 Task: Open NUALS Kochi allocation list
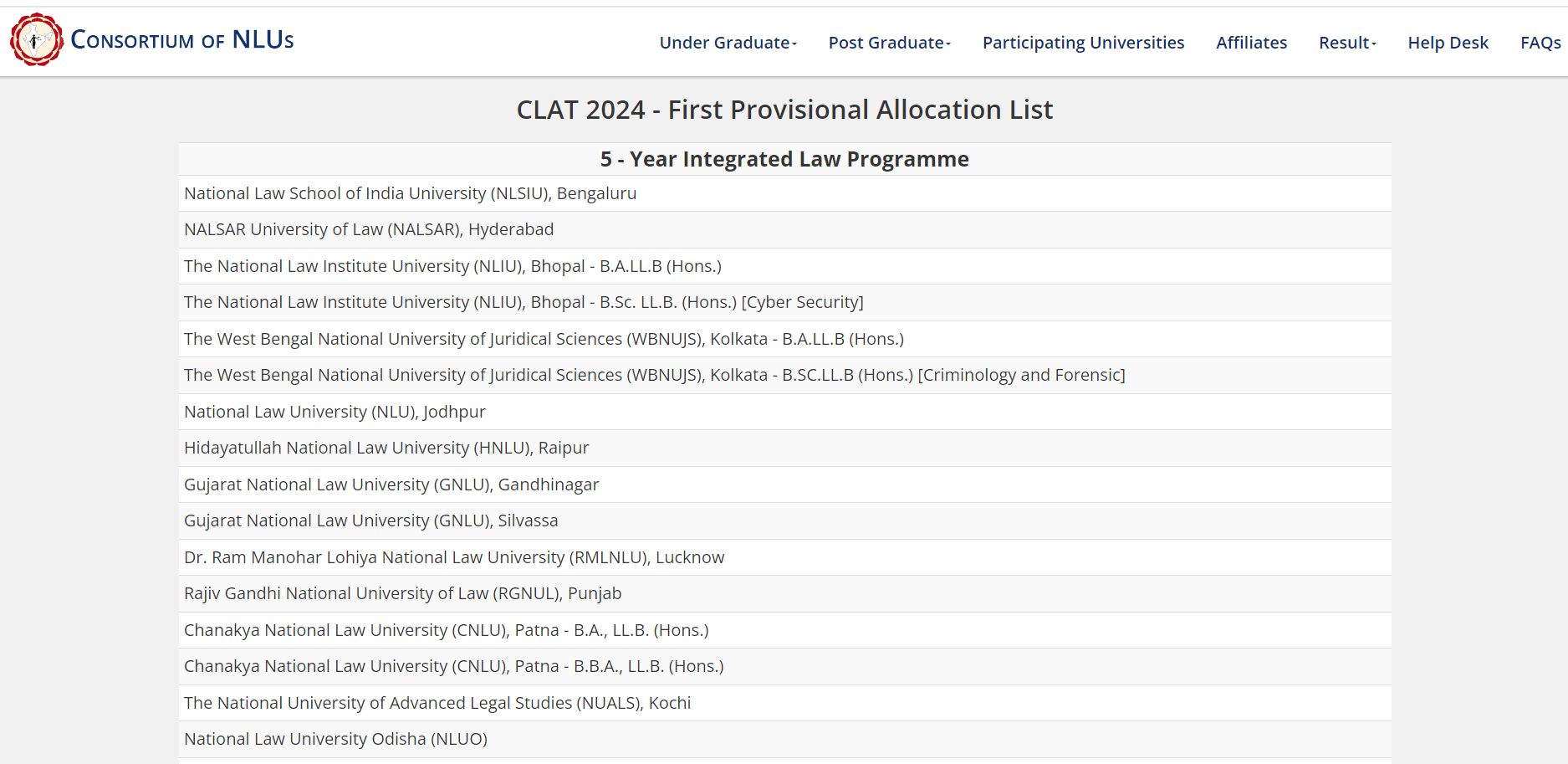437,703
